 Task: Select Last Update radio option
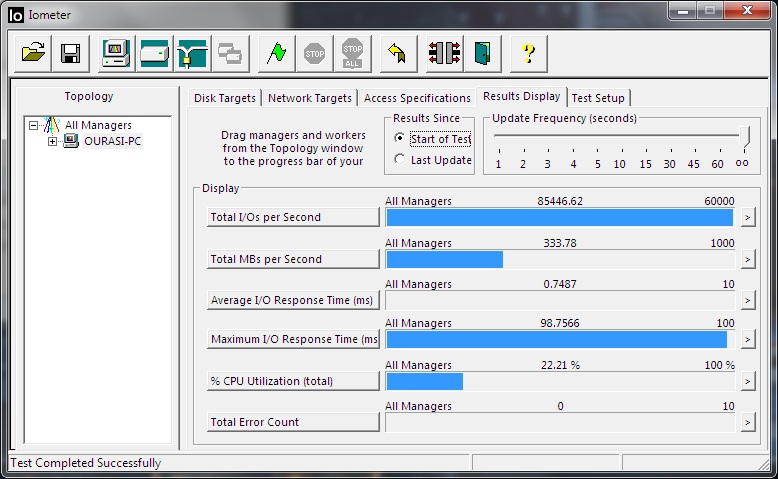[x=399, y=159]
